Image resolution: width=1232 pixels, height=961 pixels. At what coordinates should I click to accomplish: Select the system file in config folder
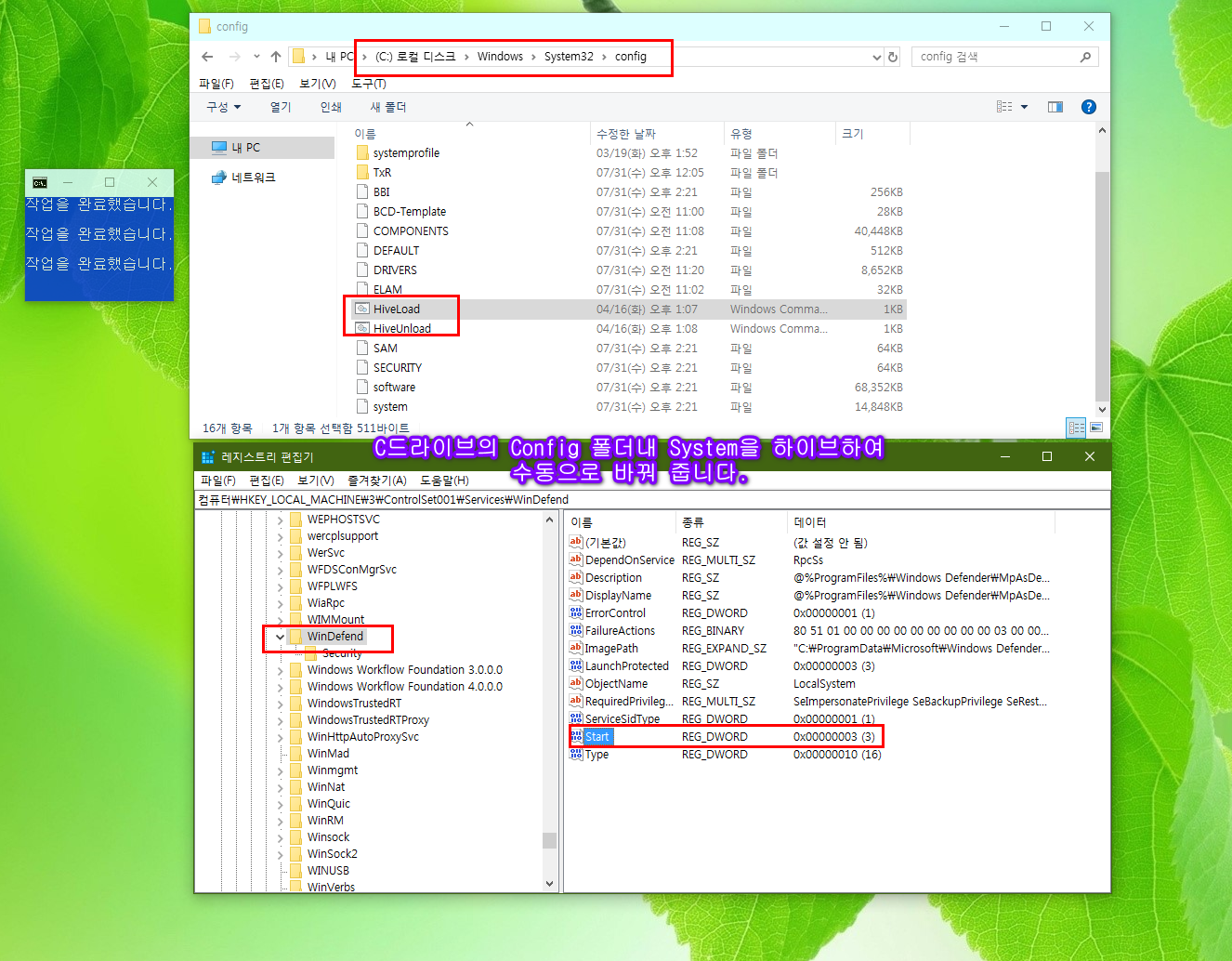[629, 407]
